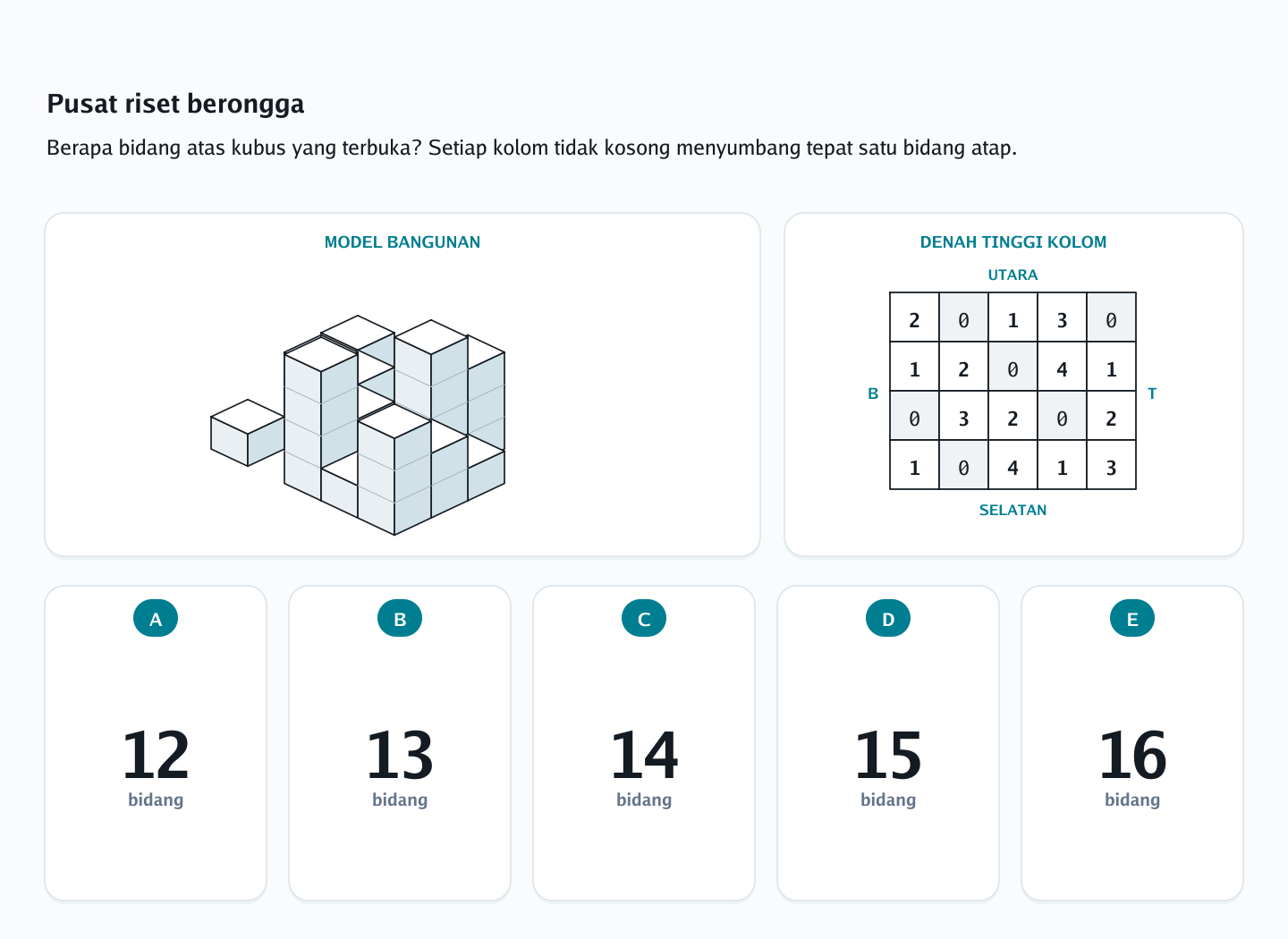This screenshot has height=939, width=1288.
Task: Select answer card A with 12 bidang
Action: point(156,743)
